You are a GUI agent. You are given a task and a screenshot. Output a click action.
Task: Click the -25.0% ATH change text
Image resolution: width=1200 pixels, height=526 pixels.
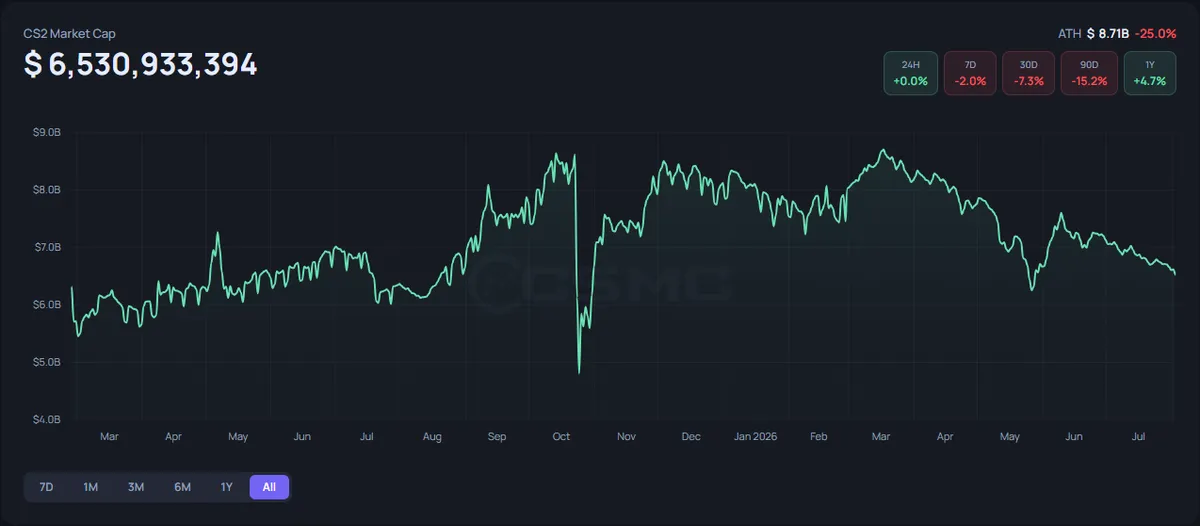click(1155, 33)
